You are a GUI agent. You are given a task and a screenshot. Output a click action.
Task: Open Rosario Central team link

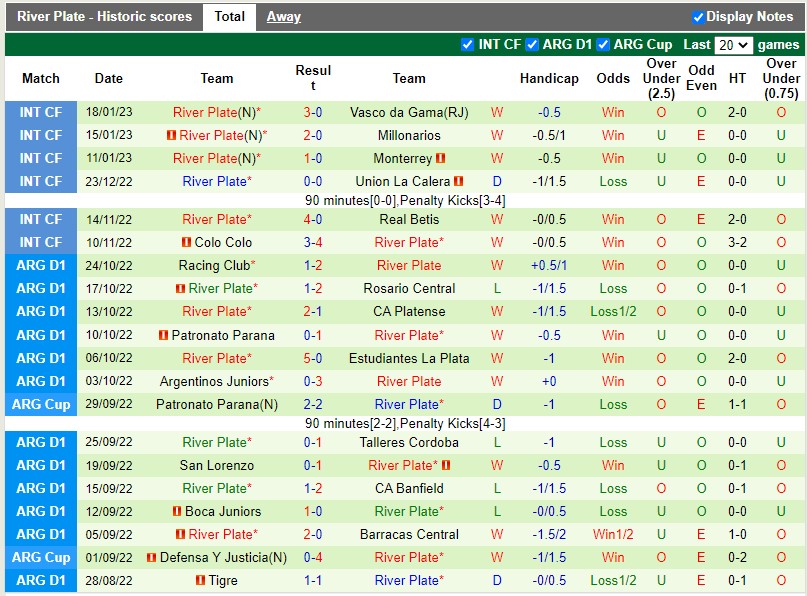(409, 288)
